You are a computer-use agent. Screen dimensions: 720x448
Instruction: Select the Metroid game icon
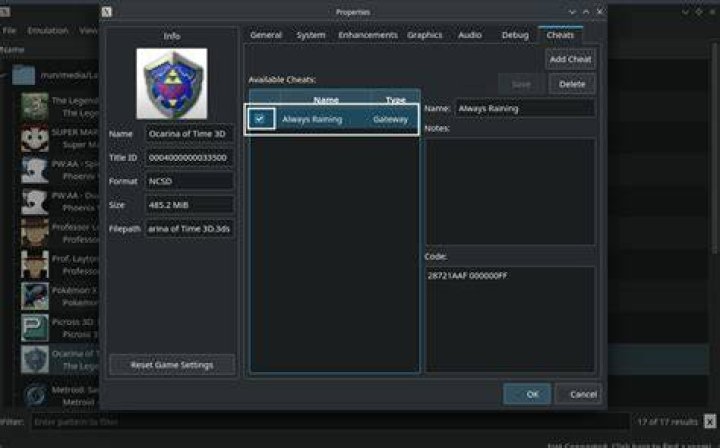point(35,395)
